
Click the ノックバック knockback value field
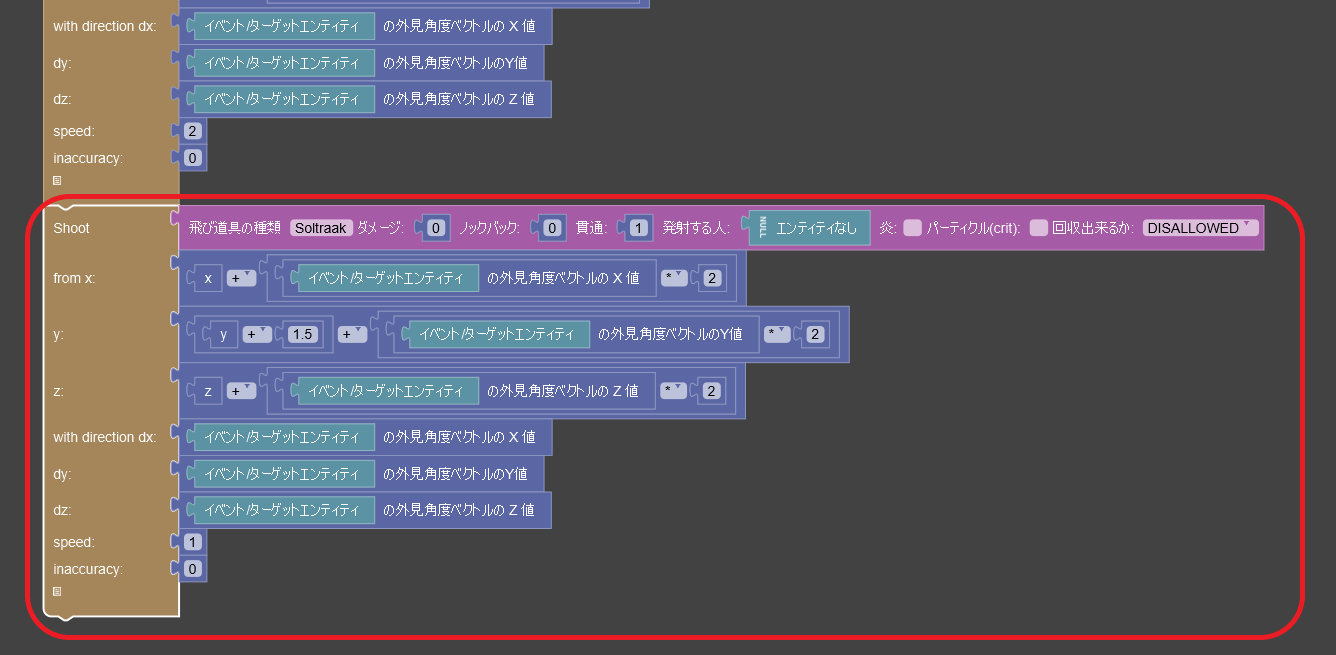coord(552,228)
